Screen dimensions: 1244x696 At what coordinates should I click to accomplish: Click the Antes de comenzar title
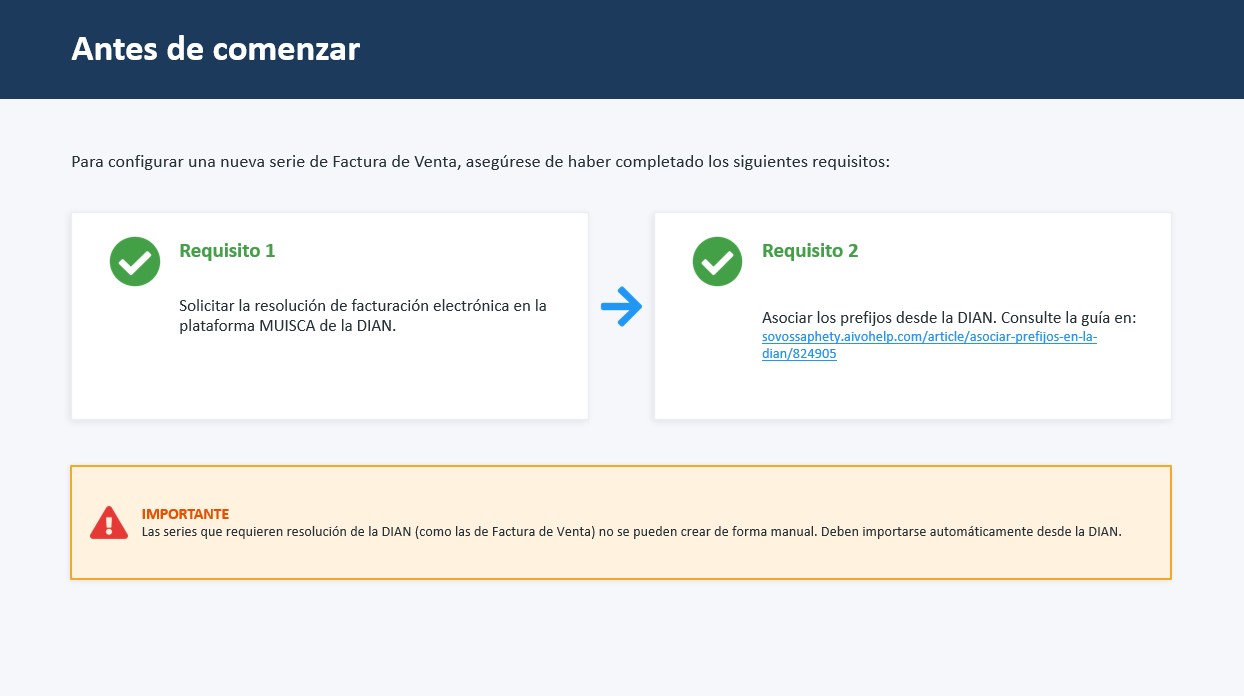point(215,48)
